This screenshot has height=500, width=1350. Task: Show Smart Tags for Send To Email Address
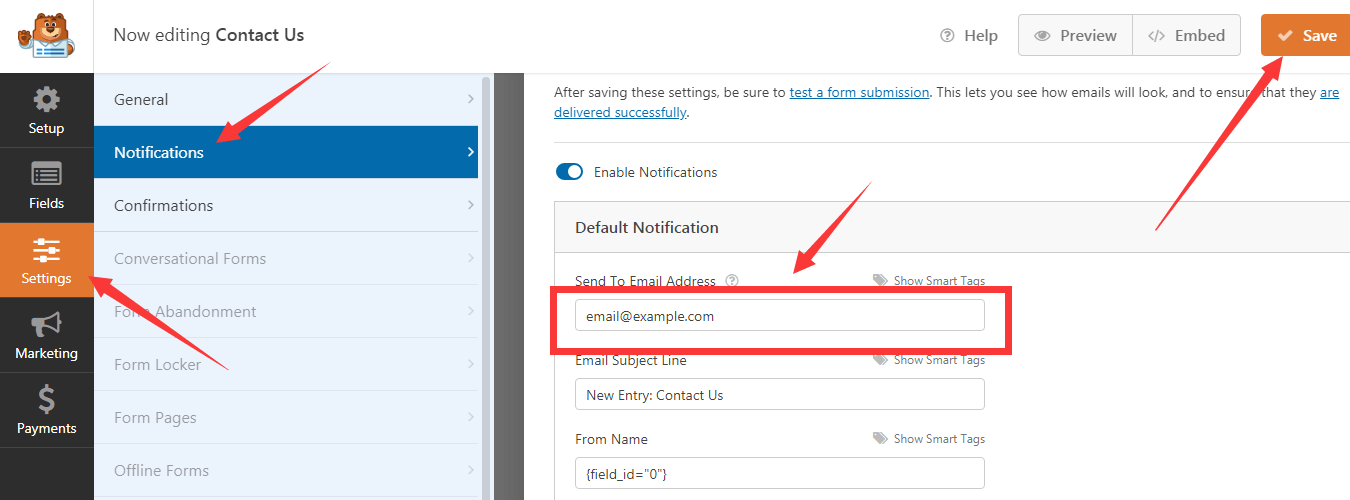click(x=928, y=281)
